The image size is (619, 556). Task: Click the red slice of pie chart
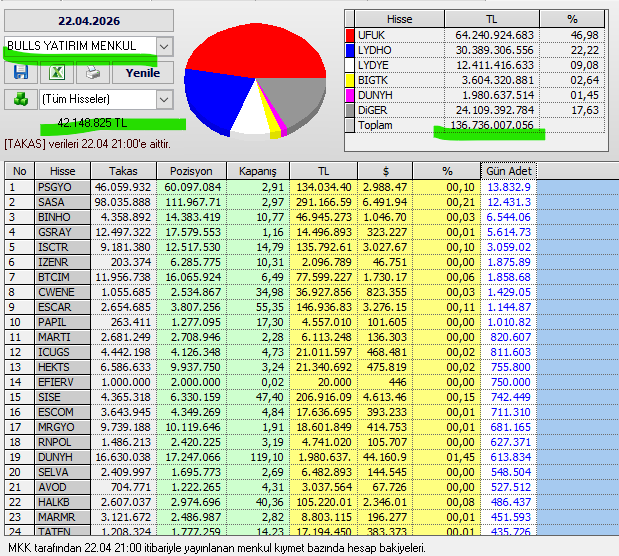(257, 49)
